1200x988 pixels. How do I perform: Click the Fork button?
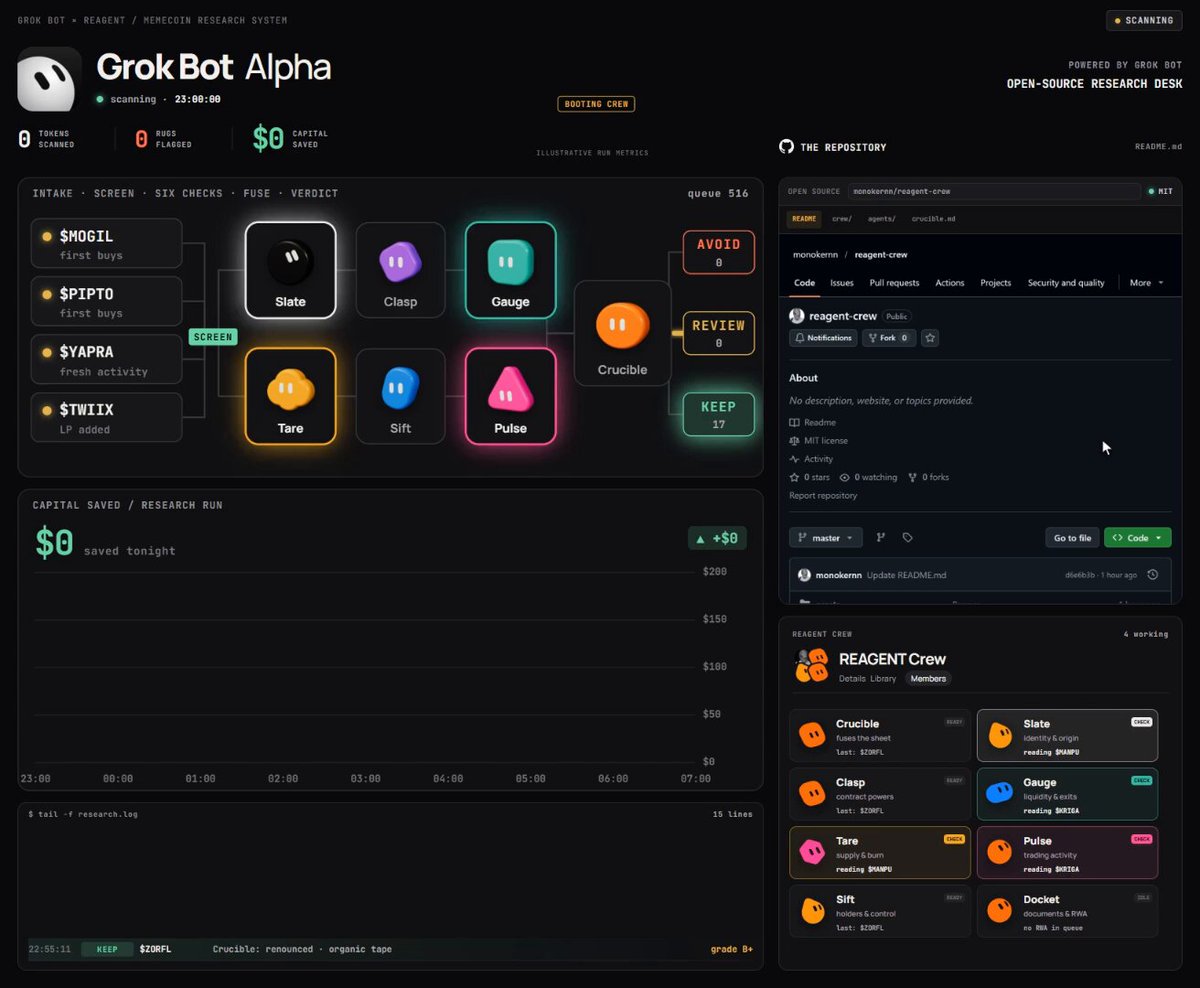coord(889,338)
